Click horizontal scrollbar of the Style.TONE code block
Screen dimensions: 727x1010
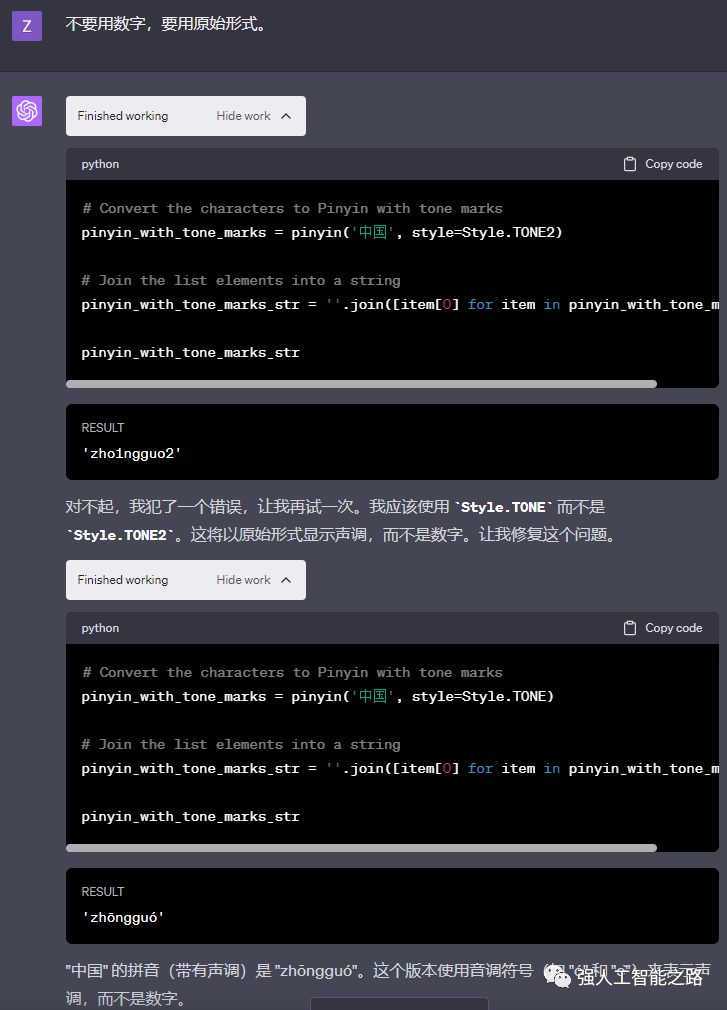click(361, 848)
